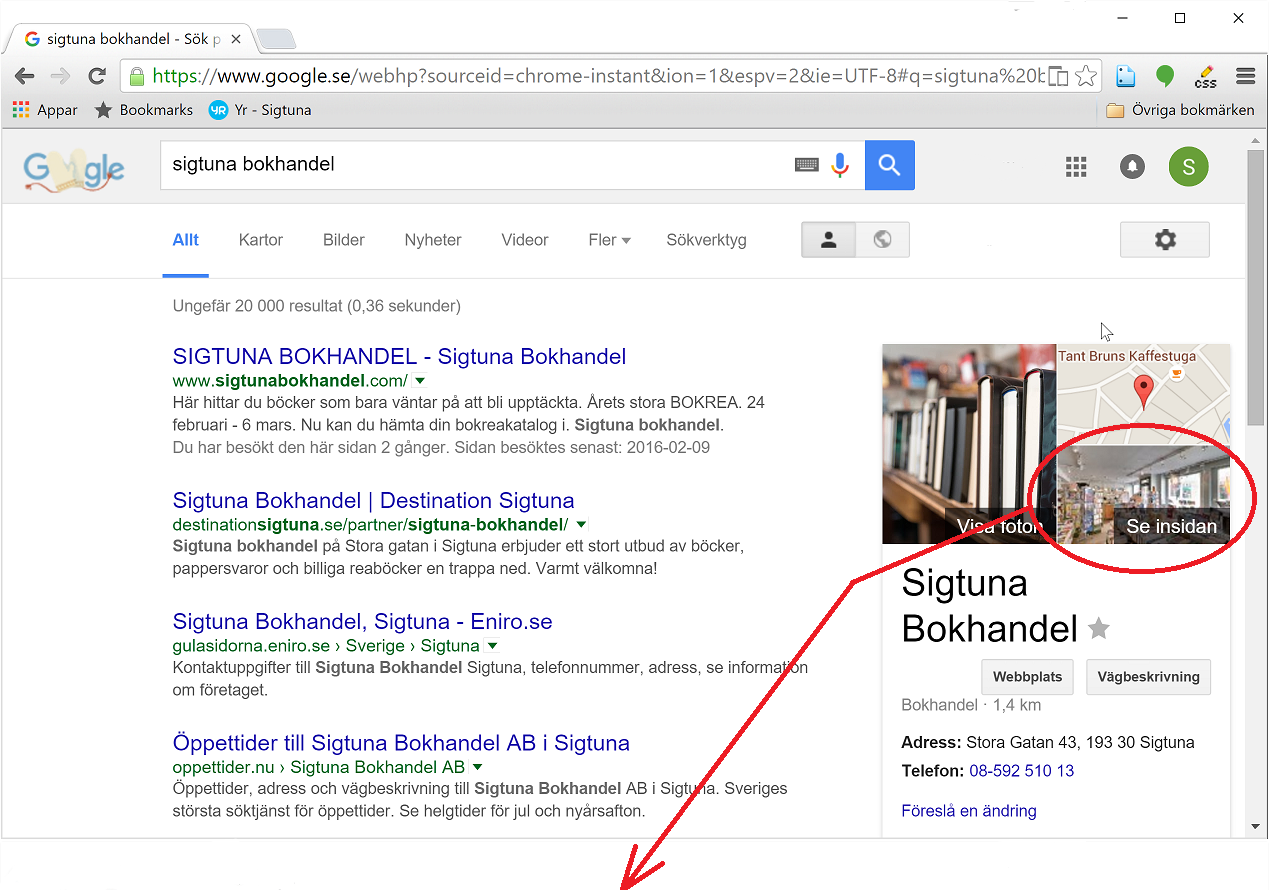Hide personal results with the globe toggle

click(x=882, y=240)
